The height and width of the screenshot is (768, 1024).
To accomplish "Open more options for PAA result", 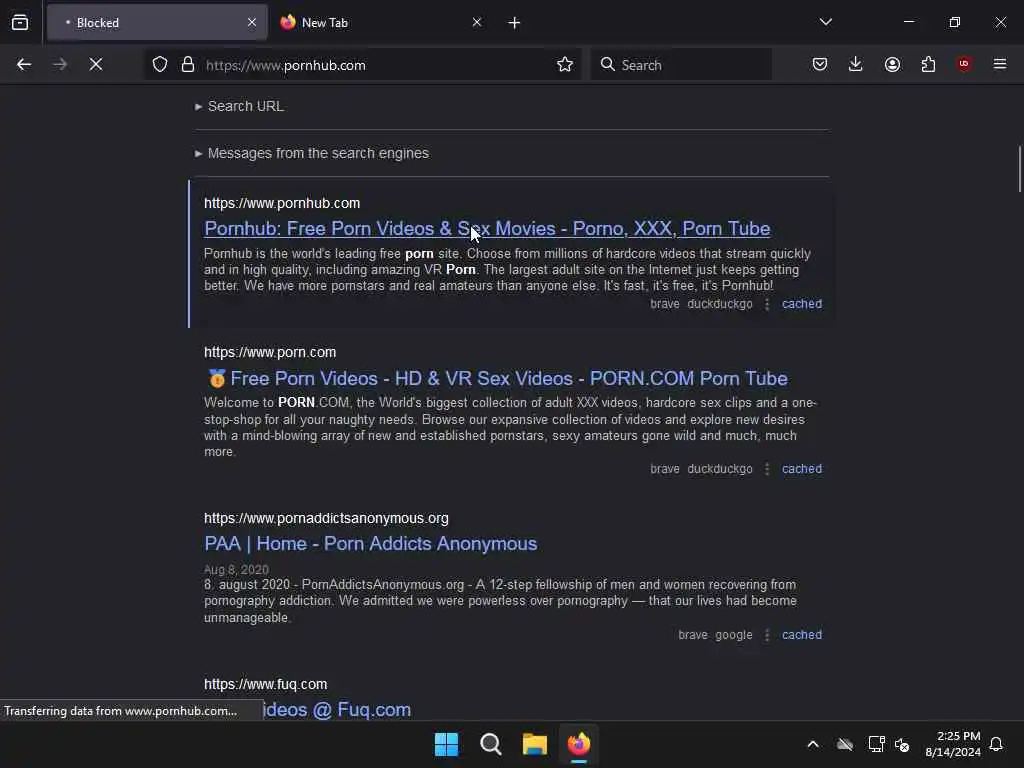I will click(x=767, y=635).
